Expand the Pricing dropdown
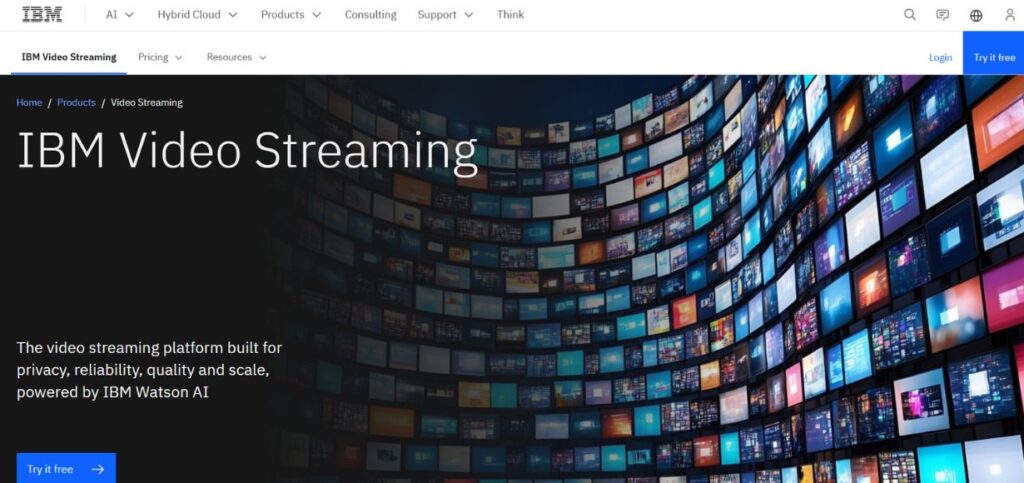The height and width of the screenshot is (483, 1024). [x=160, y=57]
